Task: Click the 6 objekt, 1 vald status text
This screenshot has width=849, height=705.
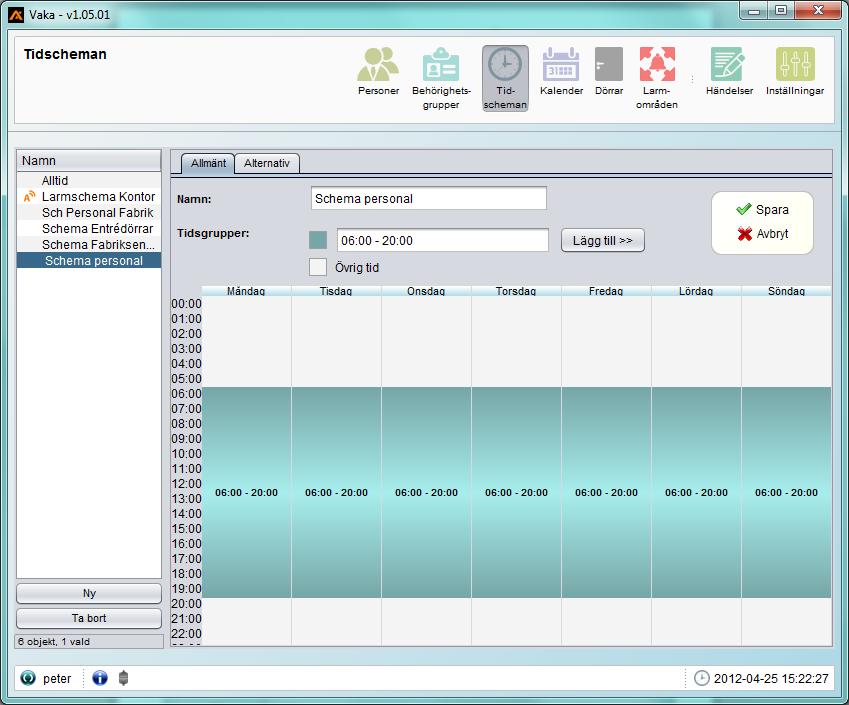Action: coord(54,642)
